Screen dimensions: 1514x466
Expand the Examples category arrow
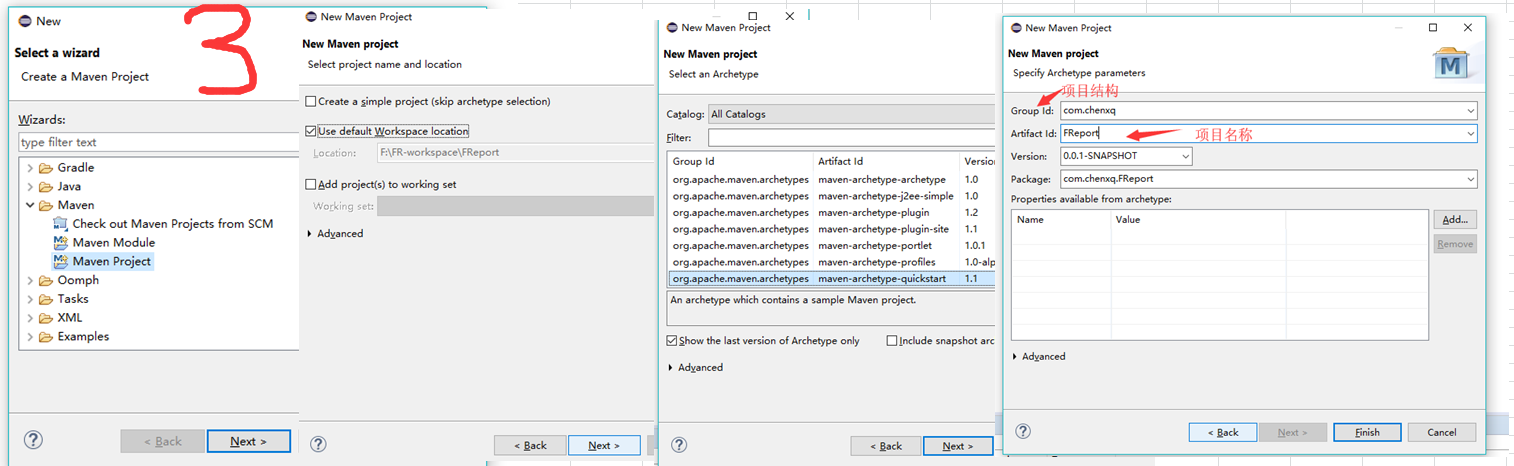click(x=29, y=337)
